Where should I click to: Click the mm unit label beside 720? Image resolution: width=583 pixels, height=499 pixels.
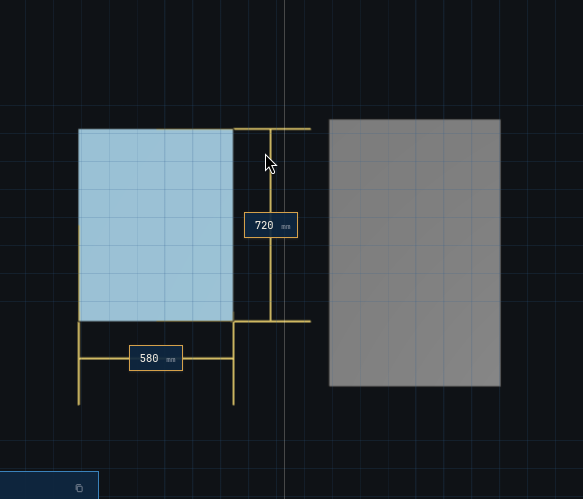click(286, 226)
